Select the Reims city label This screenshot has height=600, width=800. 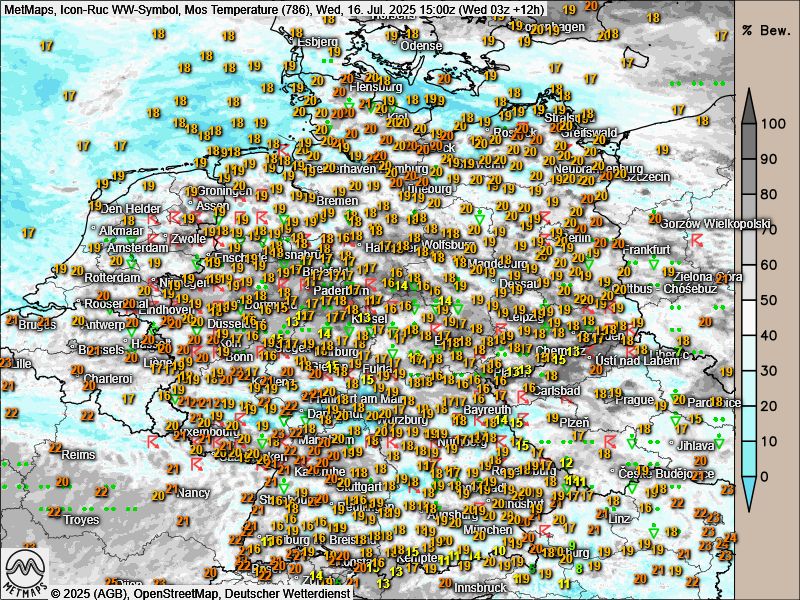(79, 454)
